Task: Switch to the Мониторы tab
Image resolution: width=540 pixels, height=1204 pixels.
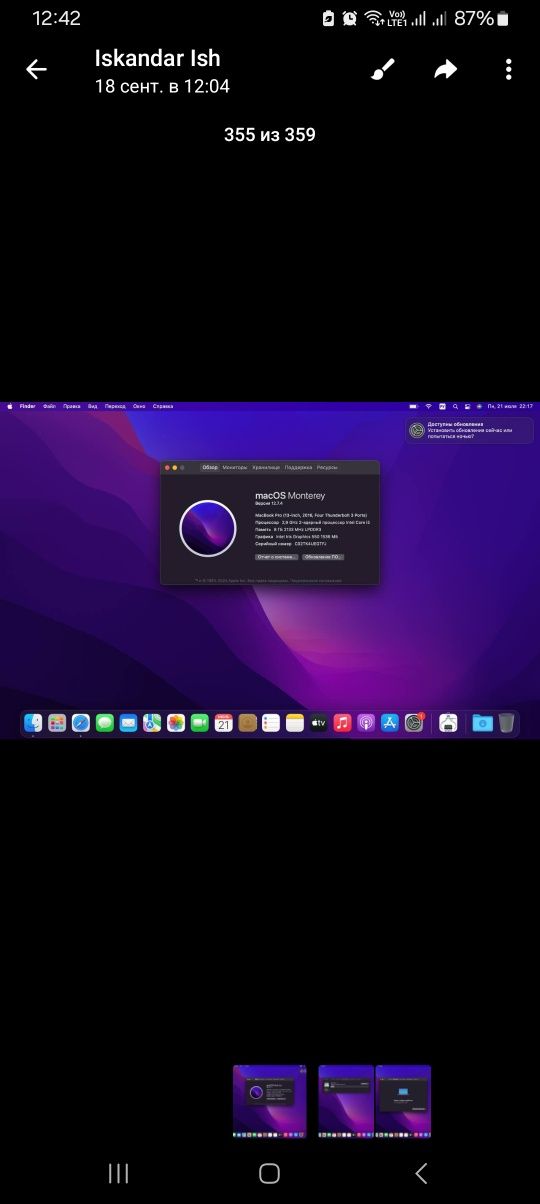Action: [235, 467]
